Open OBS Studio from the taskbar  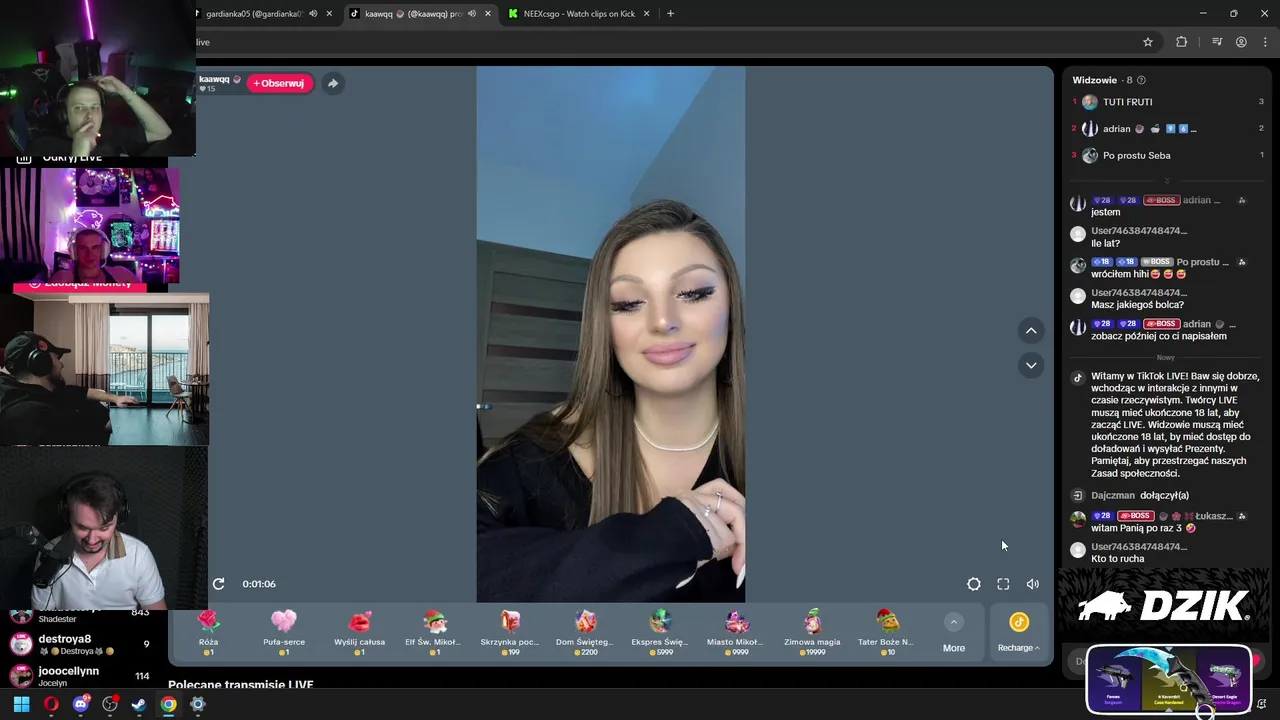110,704
